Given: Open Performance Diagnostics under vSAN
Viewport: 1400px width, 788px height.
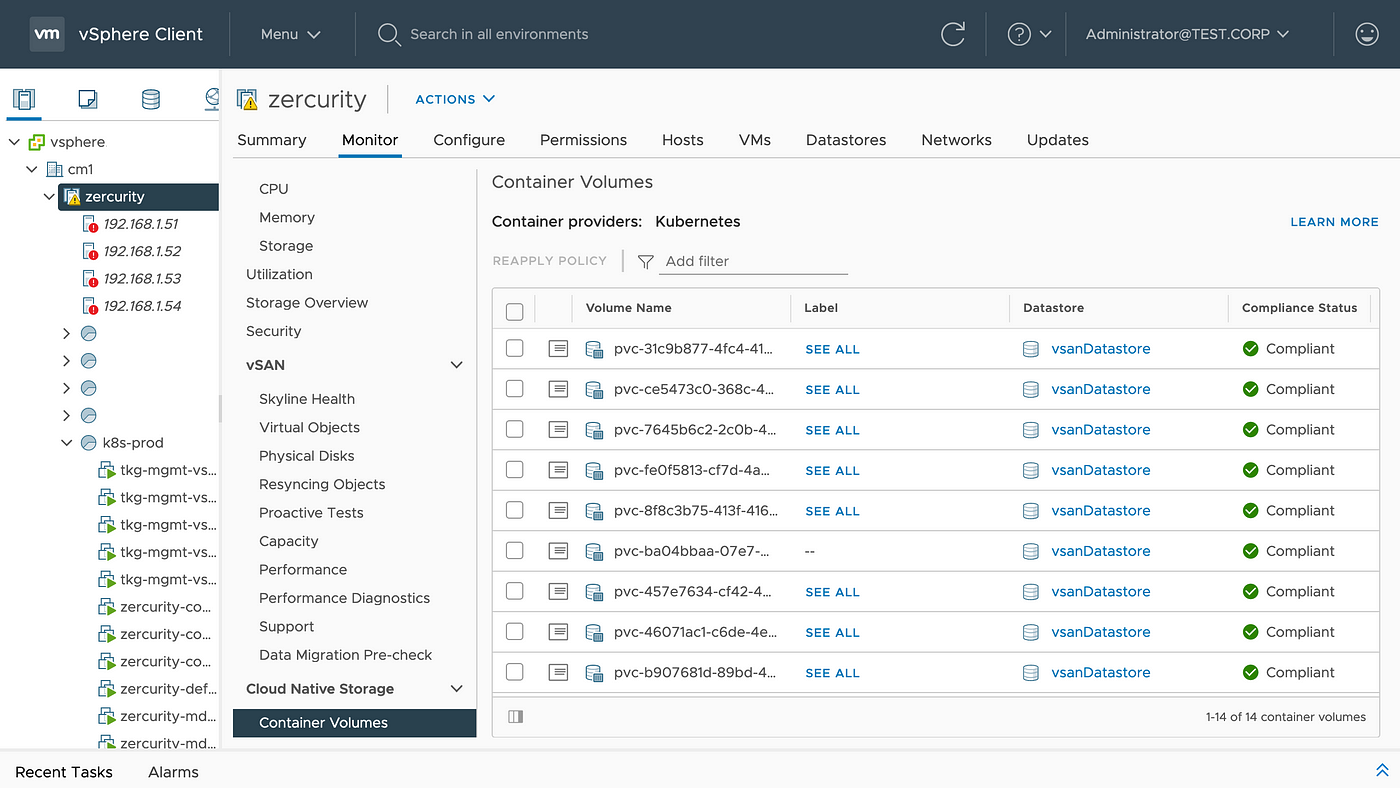Looking at the screenshot, I should [344, 598].
